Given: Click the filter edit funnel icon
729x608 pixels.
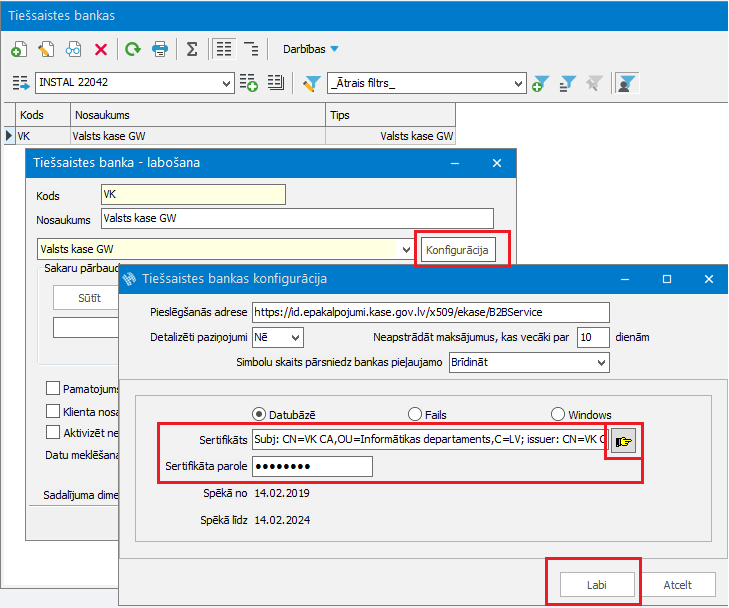Looking at the screenshot, I should pyautogui.click(x=311, y=83).
